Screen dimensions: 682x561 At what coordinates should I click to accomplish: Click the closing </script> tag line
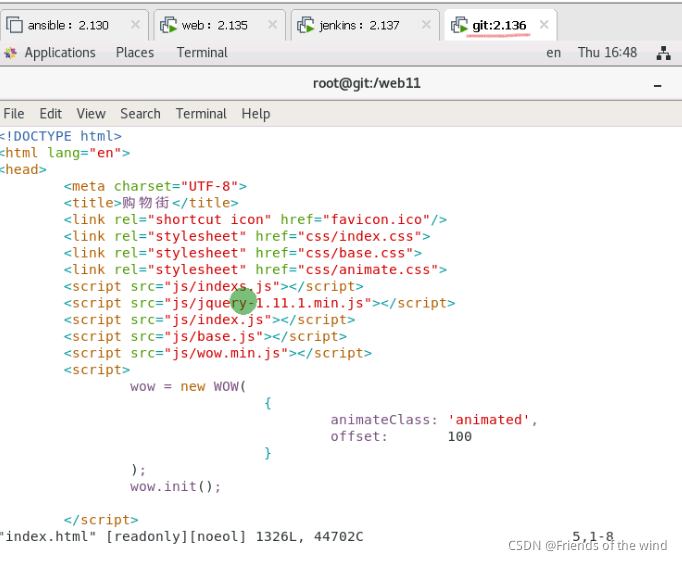tap(101, 520)
